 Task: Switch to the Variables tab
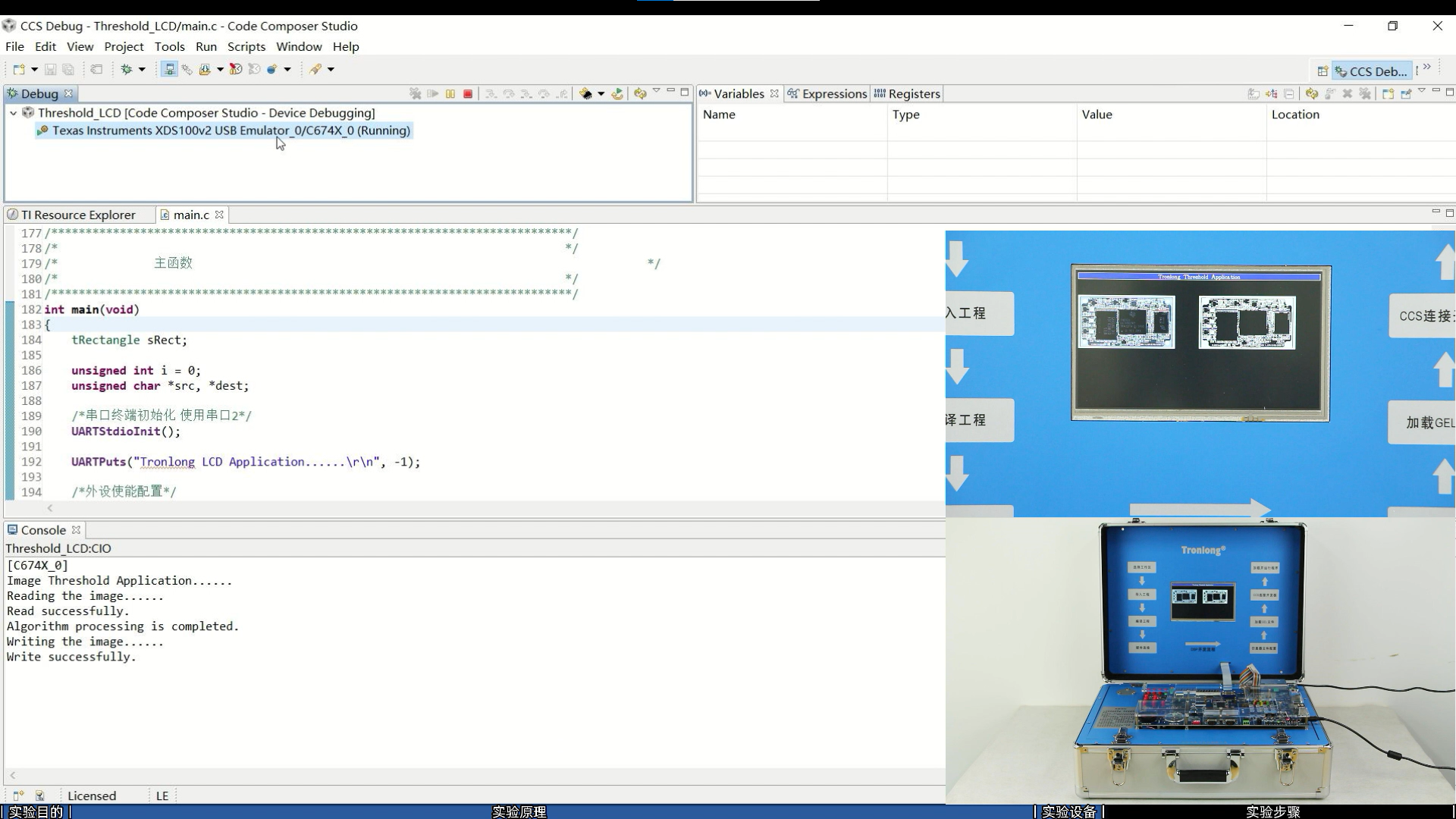[x=739, y=93]
